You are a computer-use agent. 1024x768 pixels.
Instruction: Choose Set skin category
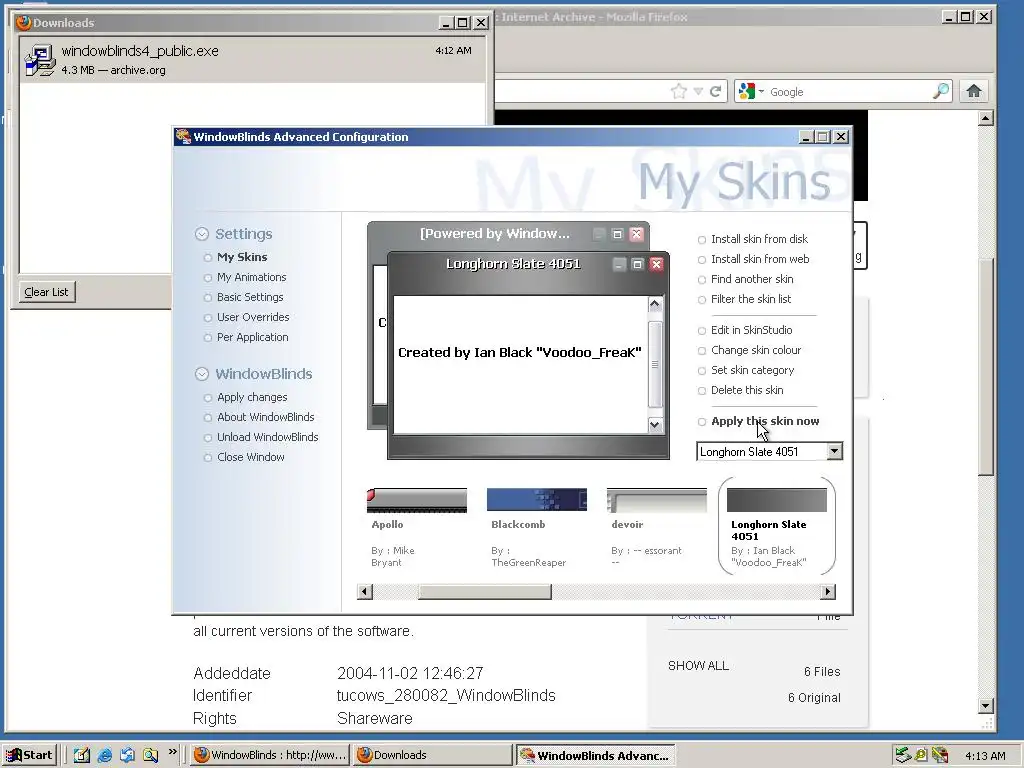752,370
